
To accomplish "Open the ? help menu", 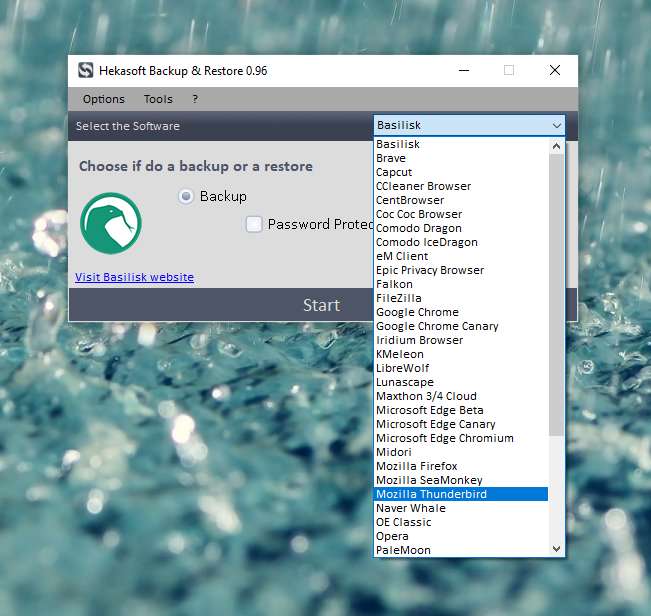I will [195, 99].
